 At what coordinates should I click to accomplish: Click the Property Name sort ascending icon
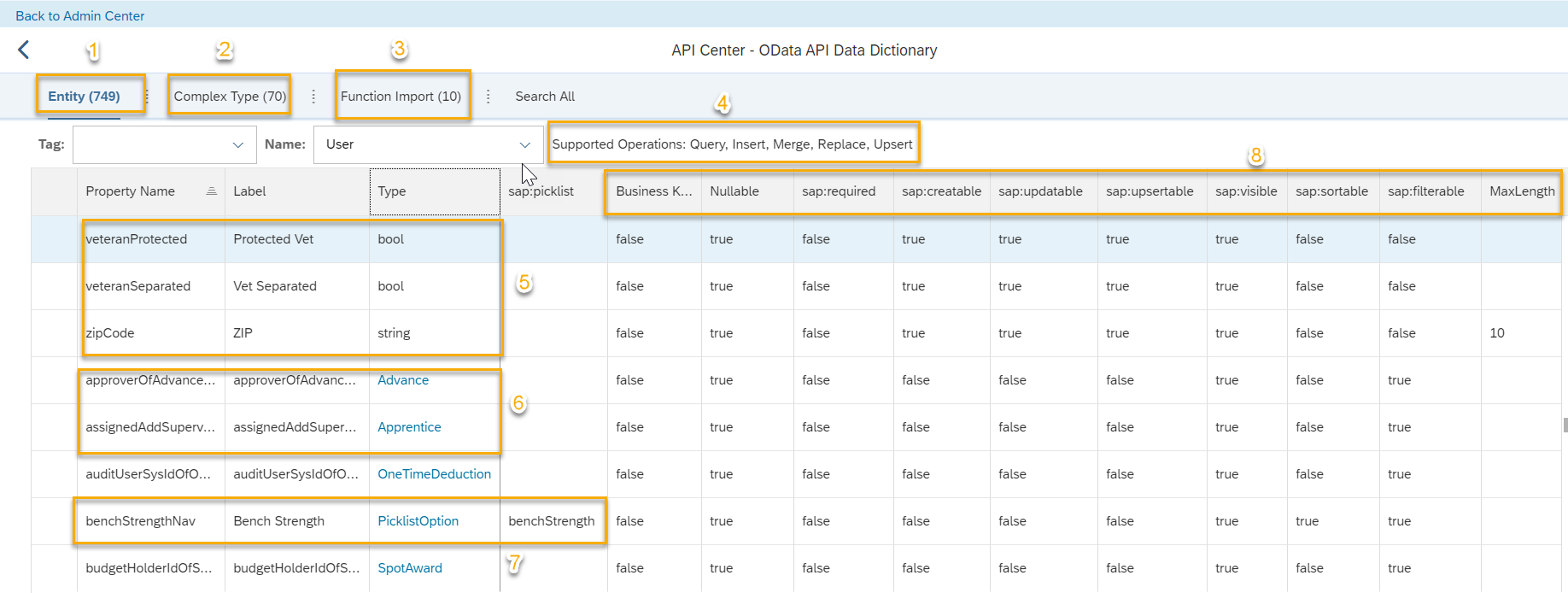211,191
